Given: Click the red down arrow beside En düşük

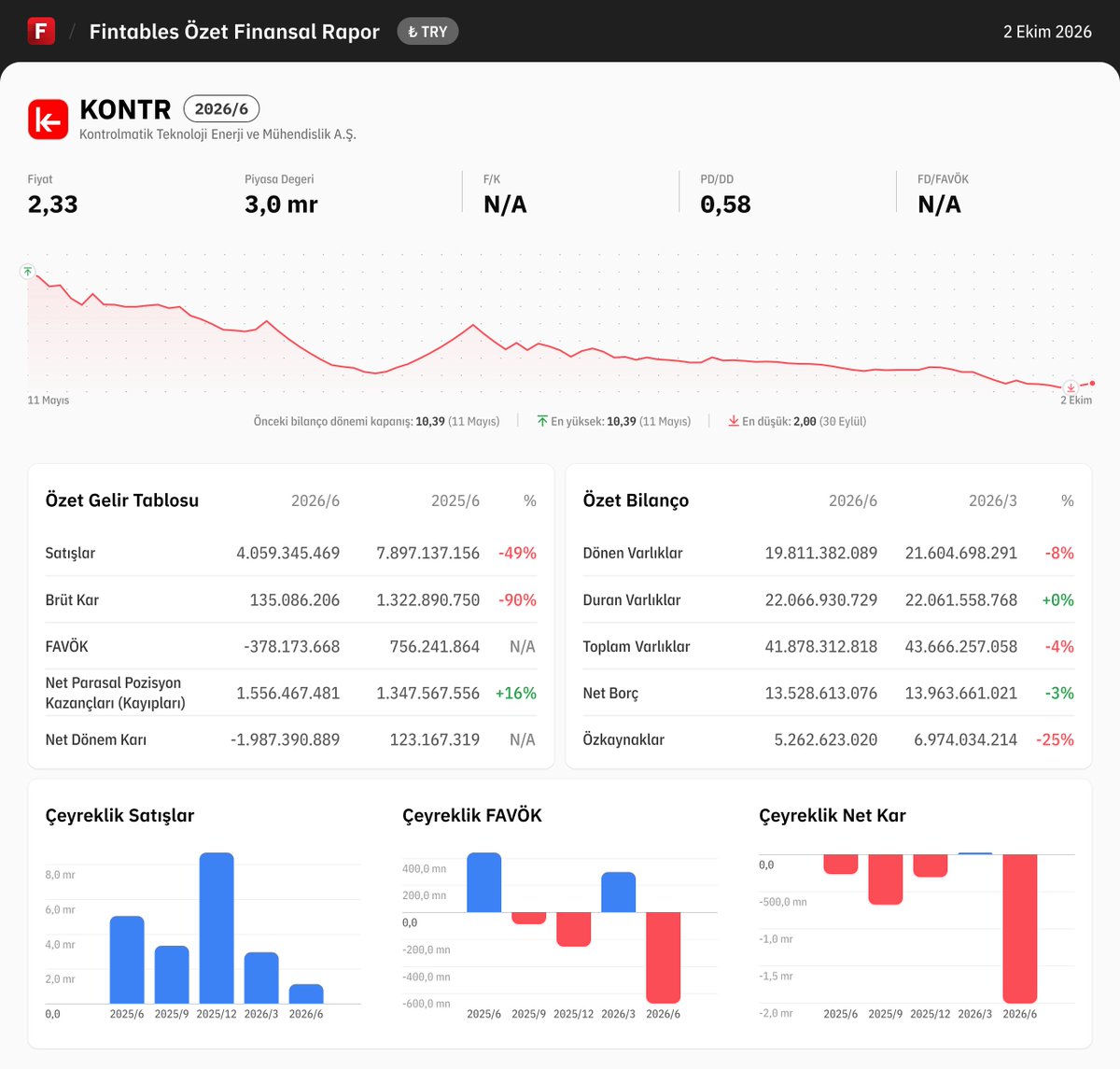Looking at the screenshot, I should [734, 421].
